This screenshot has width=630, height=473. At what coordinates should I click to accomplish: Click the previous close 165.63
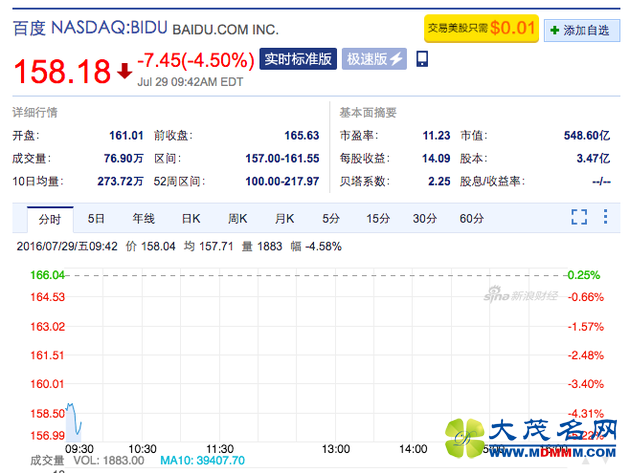[x=302, y=135]
